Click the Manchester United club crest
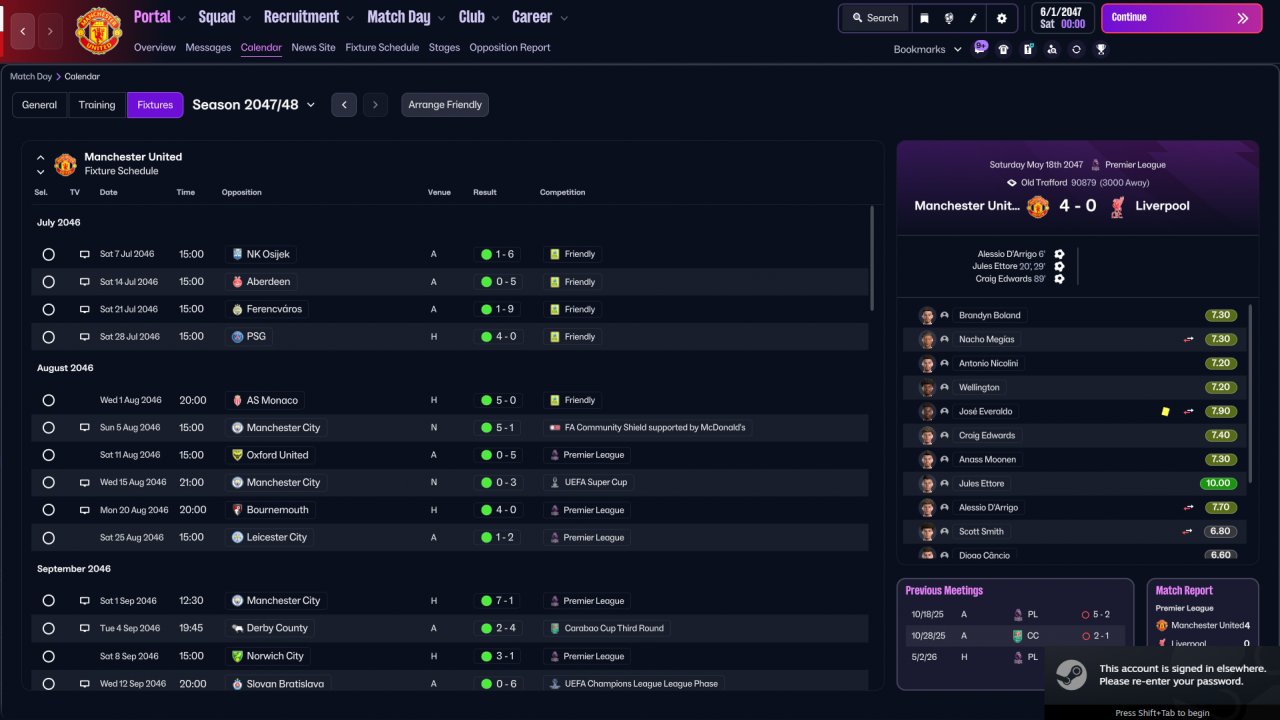The height and width of the screenshot is (720, 1280). tap(98, 31)
